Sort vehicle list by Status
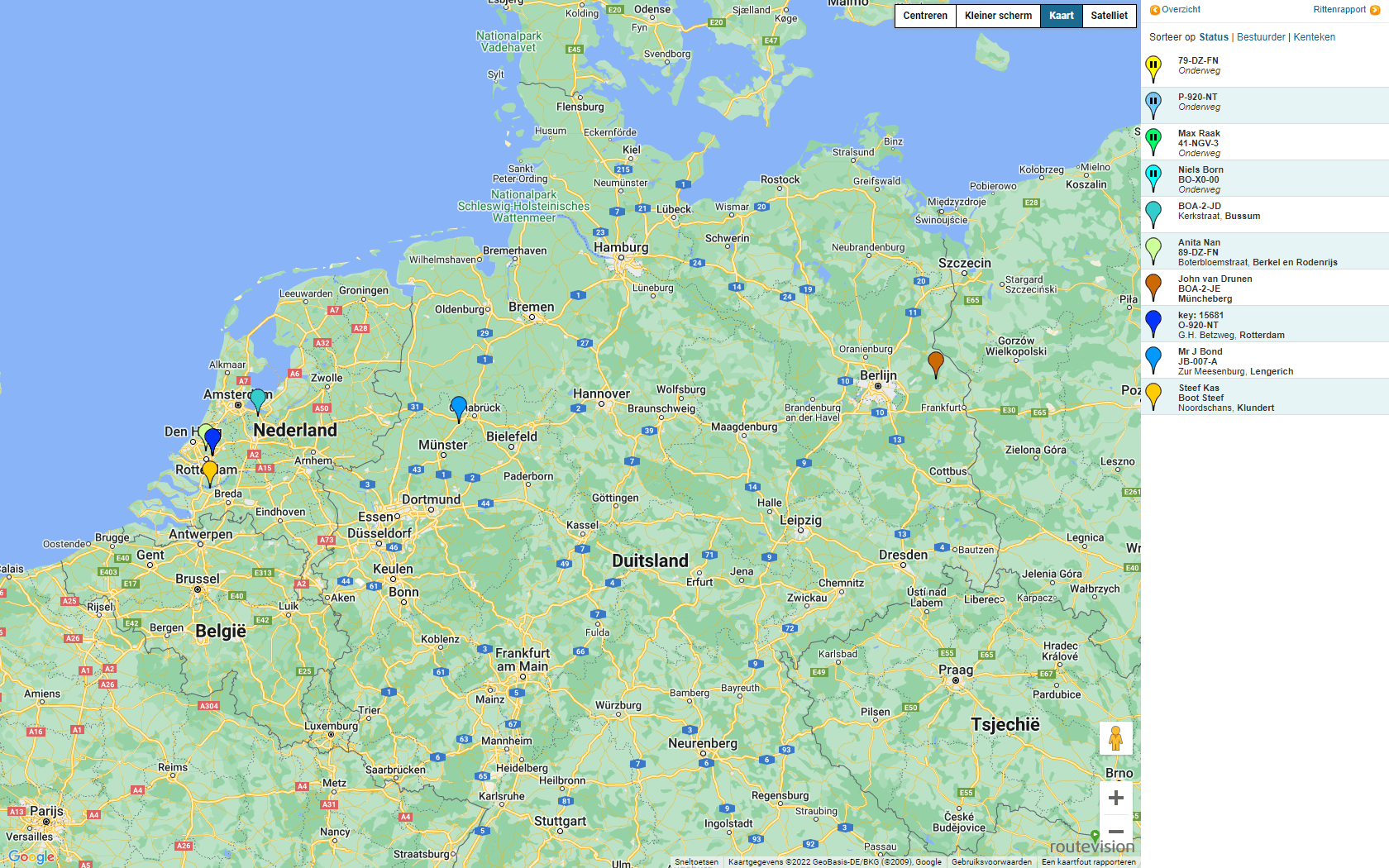This screenshot has width=1389, height=868. [x=1214, y=37]
